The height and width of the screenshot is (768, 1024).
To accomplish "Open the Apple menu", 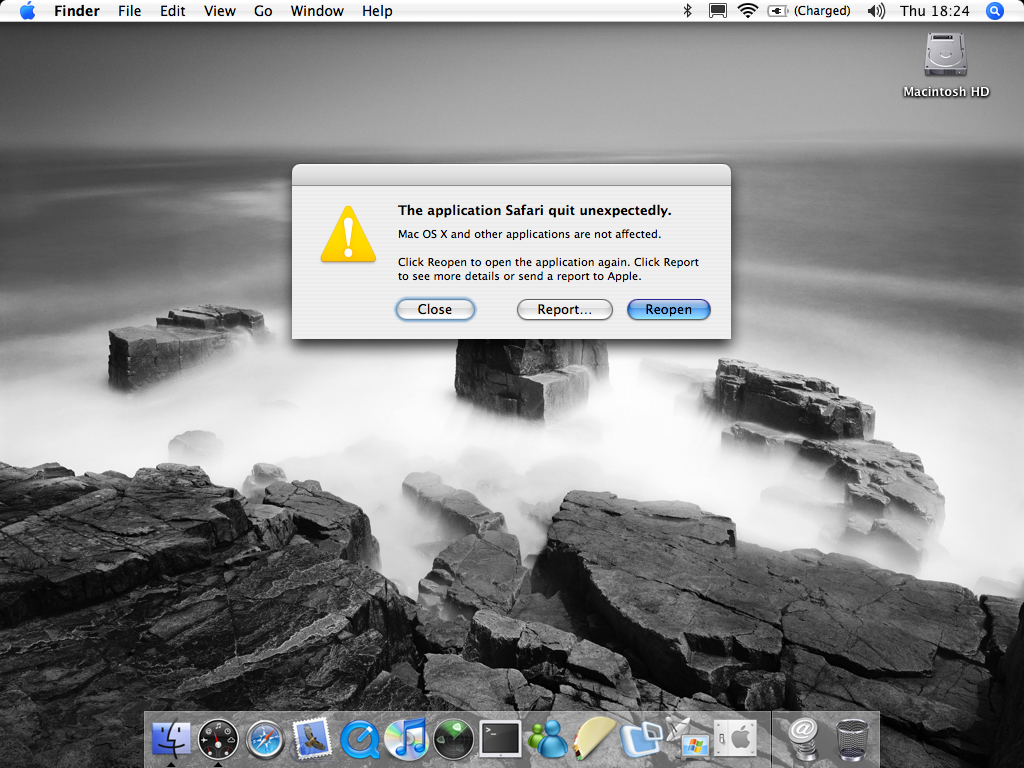I will pyautogui.click(x=27, y=11).
